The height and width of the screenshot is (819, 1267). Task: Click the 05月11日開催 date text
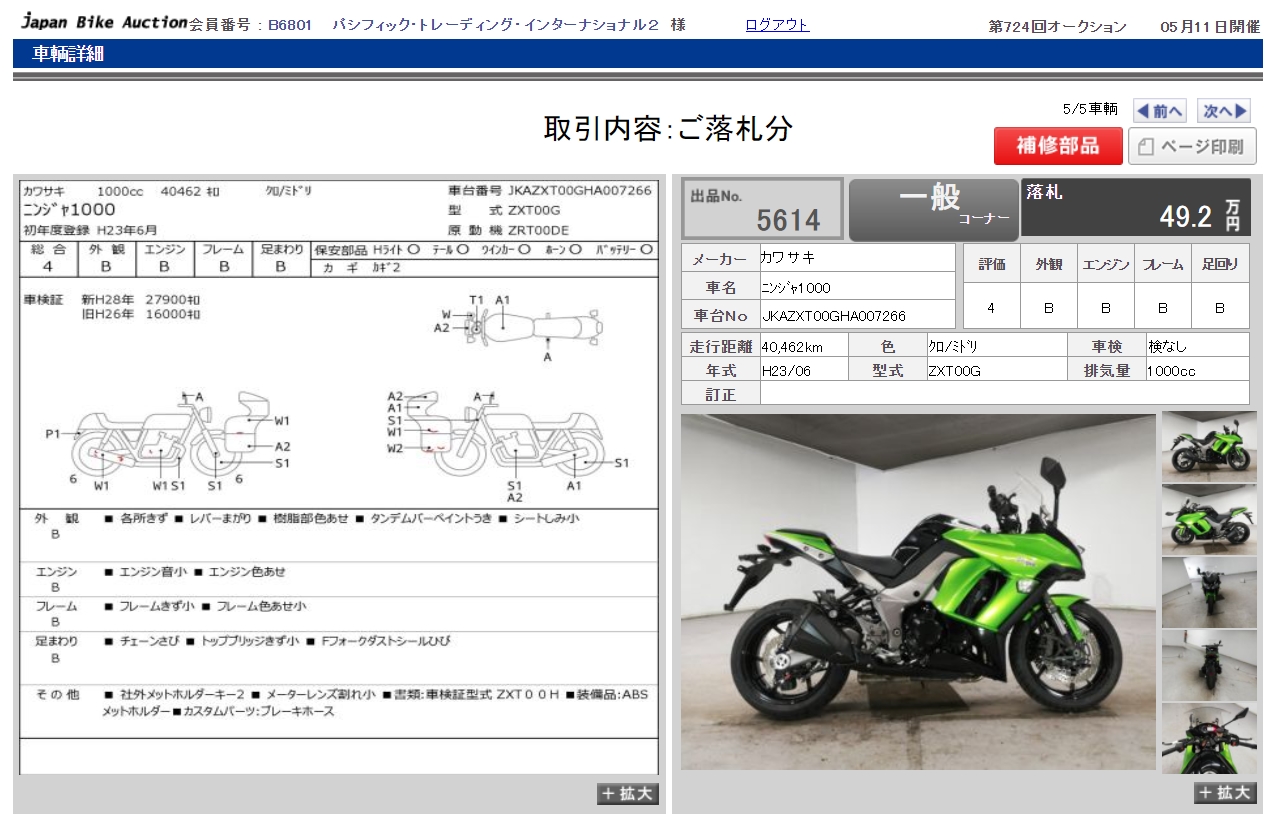tap(1211, 27)
